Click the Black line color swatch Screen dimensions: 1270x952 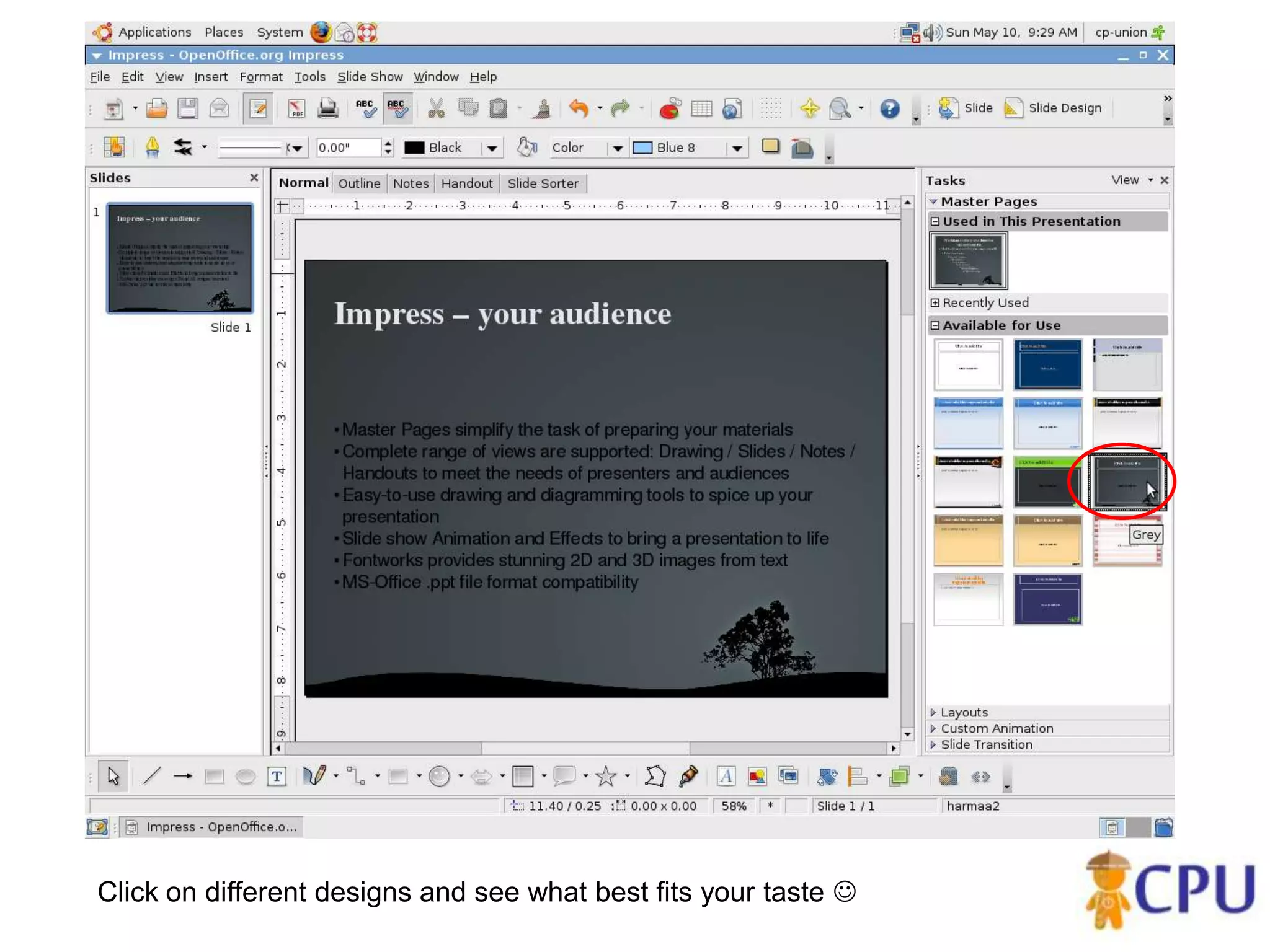414,148
